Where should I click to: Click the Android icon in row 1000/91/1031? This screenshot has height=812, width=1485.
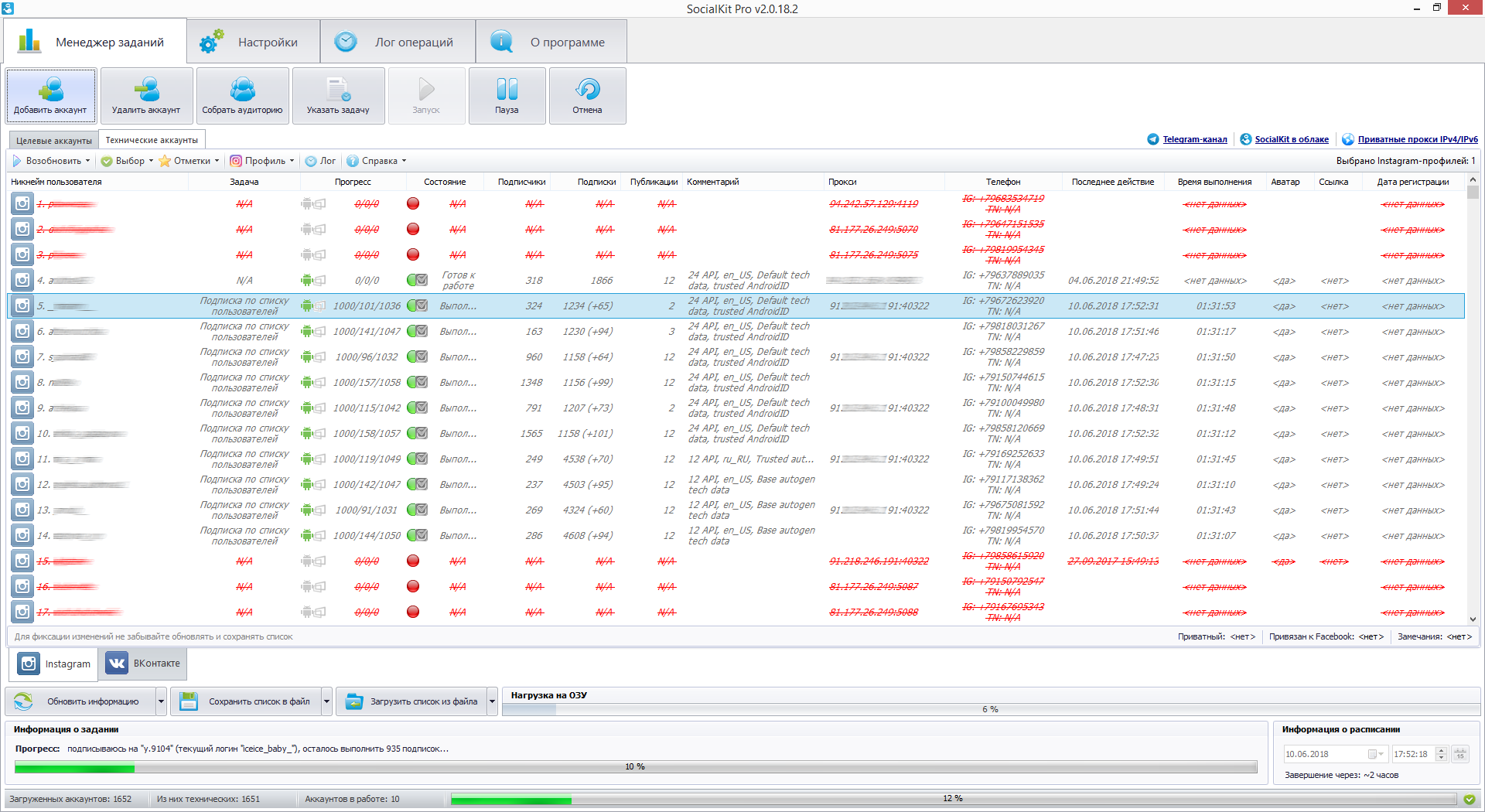(307, 510)
